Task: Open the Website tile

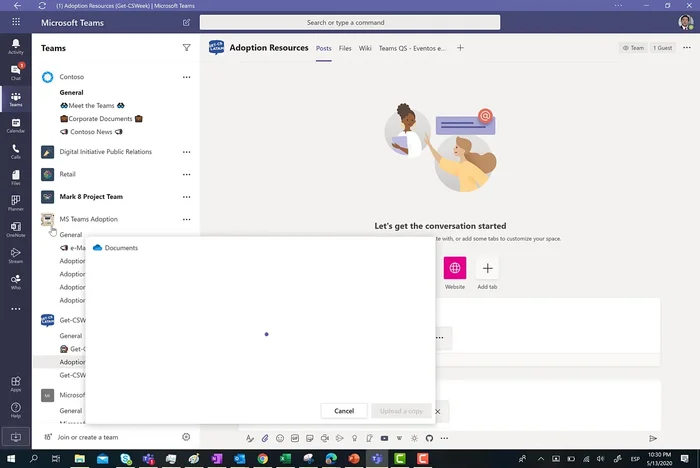Action: (455, 273)
